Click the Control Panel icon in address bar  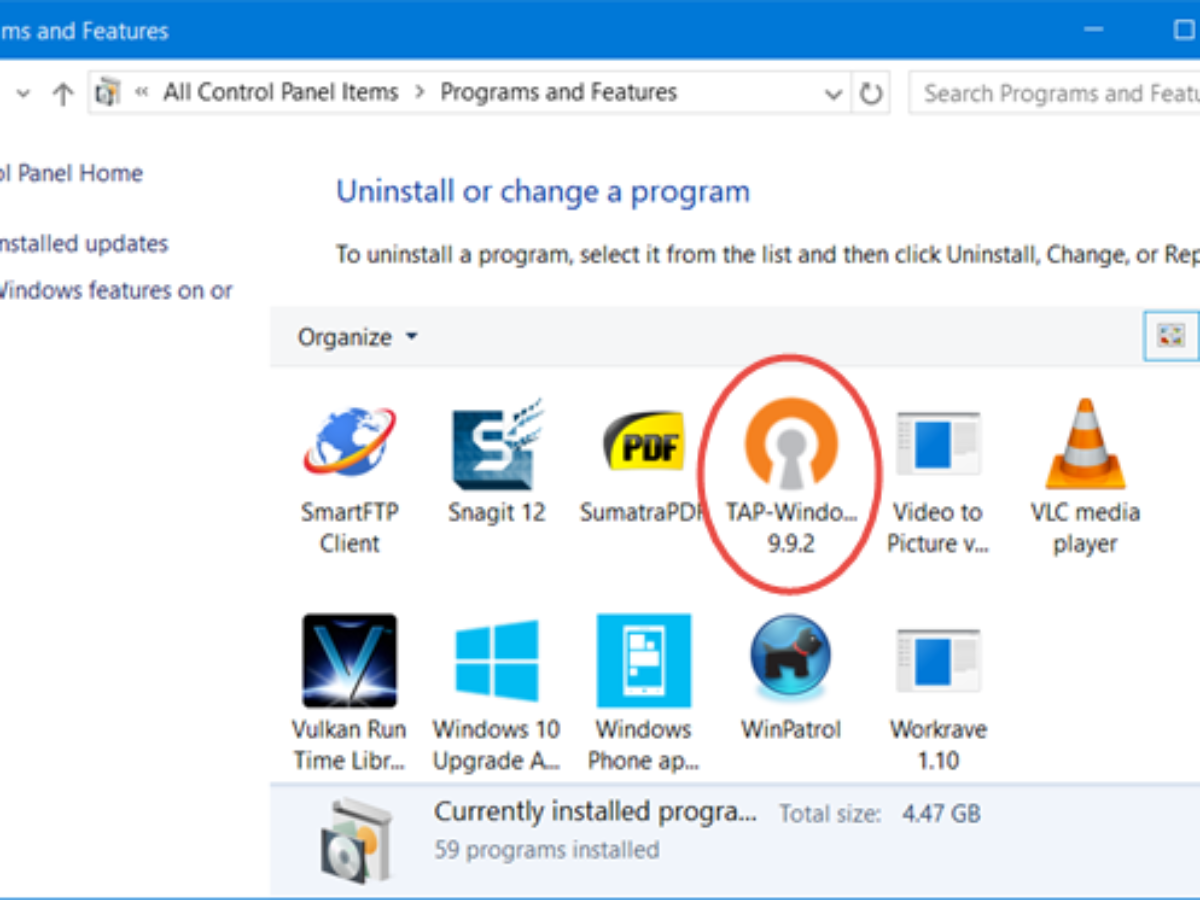(x=108, y=93)
